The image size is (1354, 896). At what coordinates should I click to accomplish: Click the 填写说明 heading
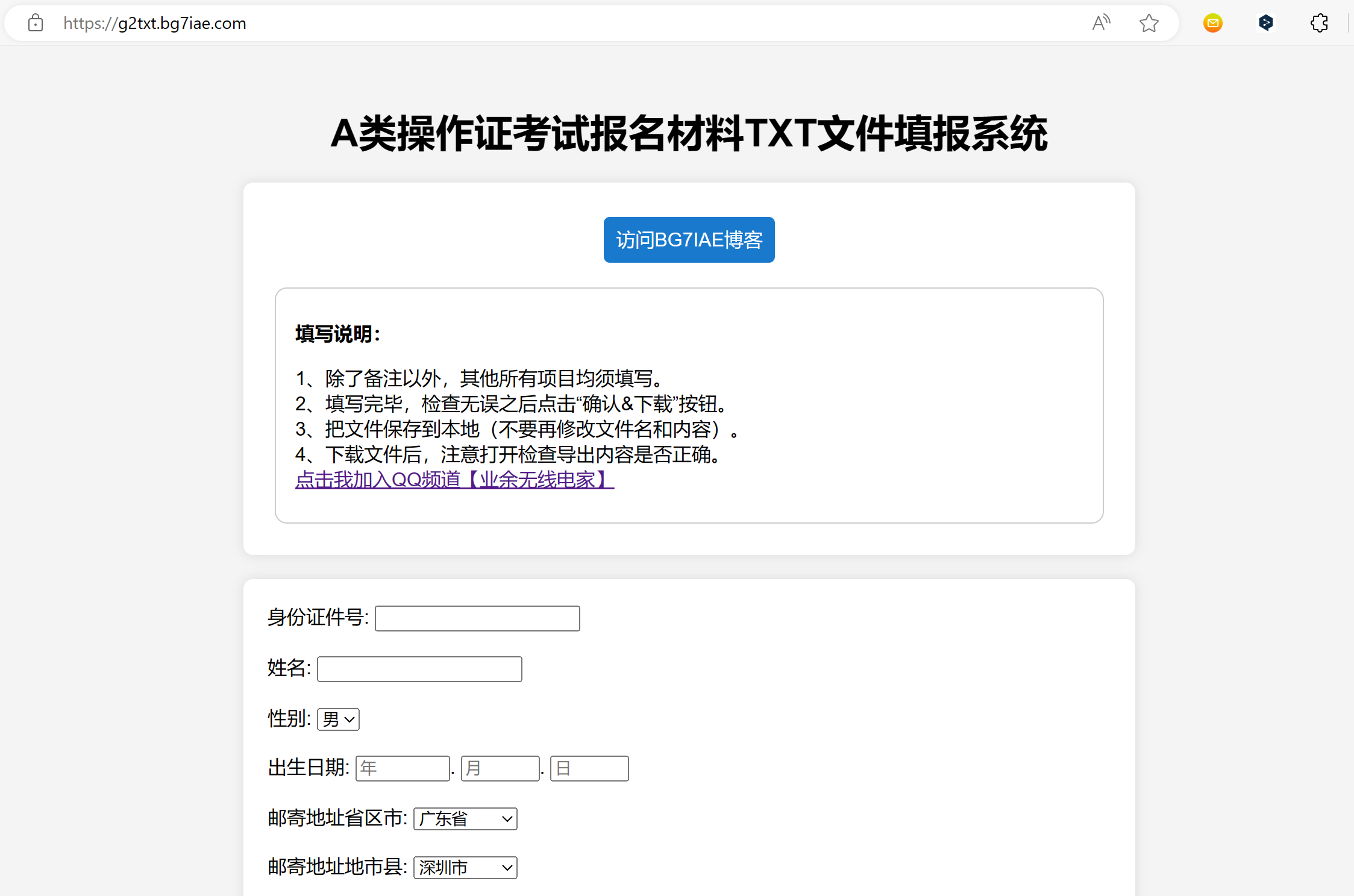337,334
